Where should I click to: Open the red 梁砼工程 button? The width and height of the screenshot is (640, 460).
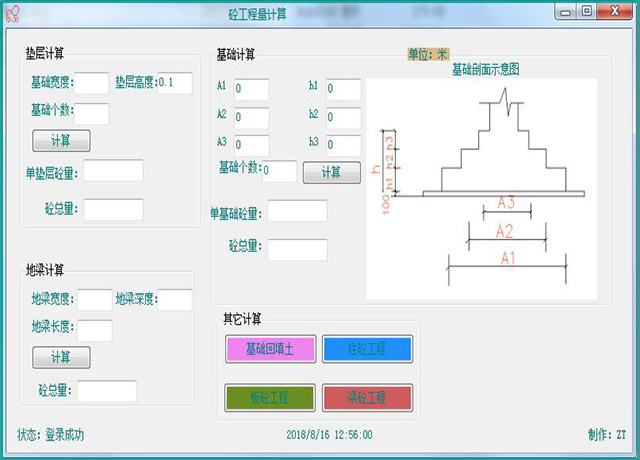coord(367,397)
